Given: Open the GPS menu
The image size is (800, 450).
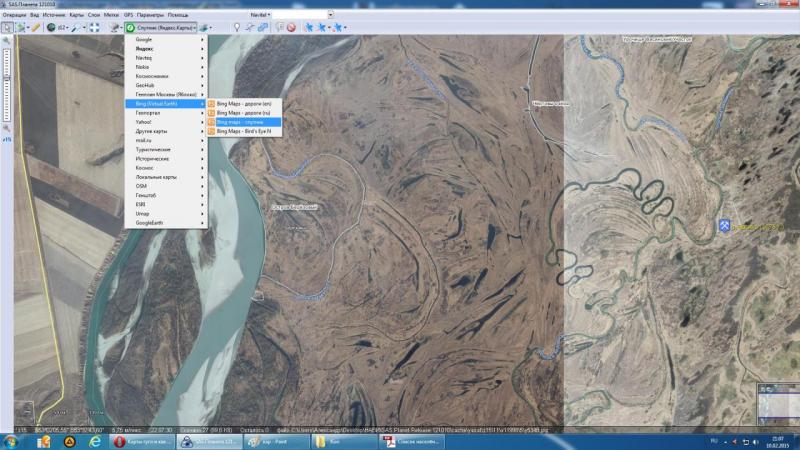Looking at the screenshot, I should (129, 15).
